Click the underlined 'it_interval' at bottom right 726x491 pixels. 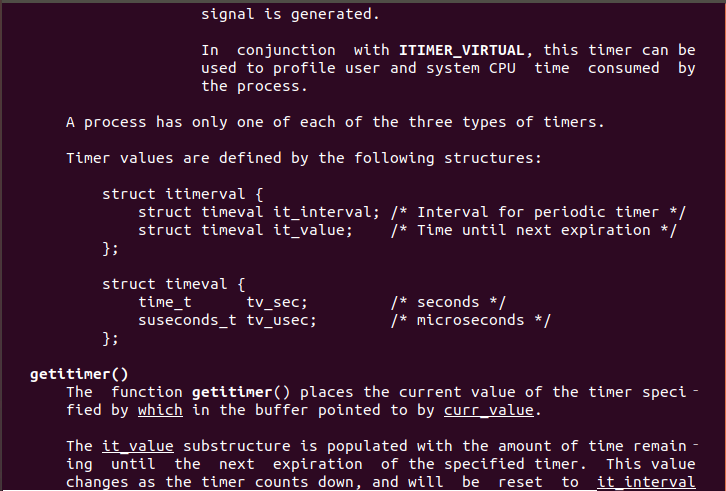point(645,482)
